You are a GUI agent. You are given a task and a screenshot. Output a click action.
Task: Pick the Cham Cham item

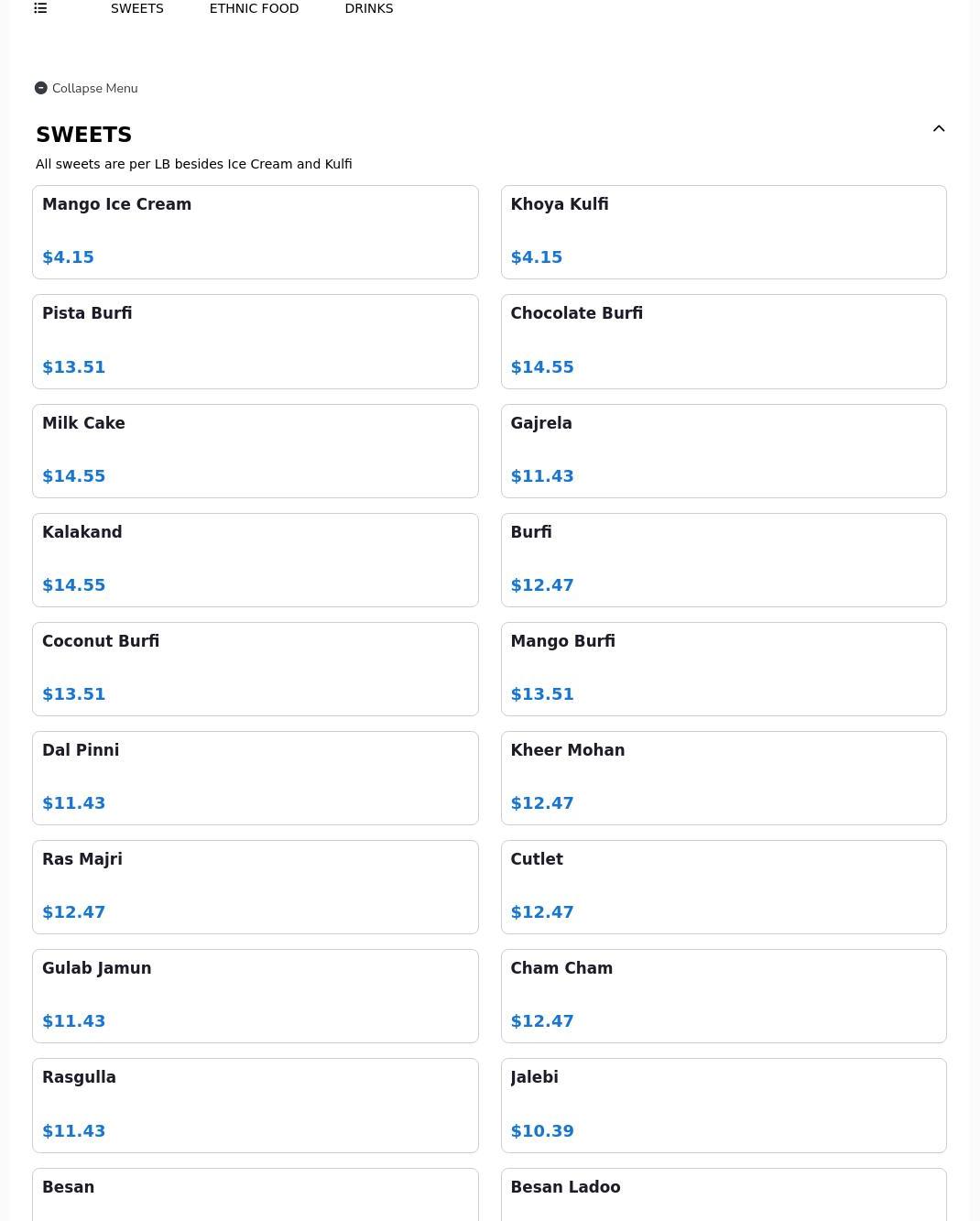coord(724,996)
